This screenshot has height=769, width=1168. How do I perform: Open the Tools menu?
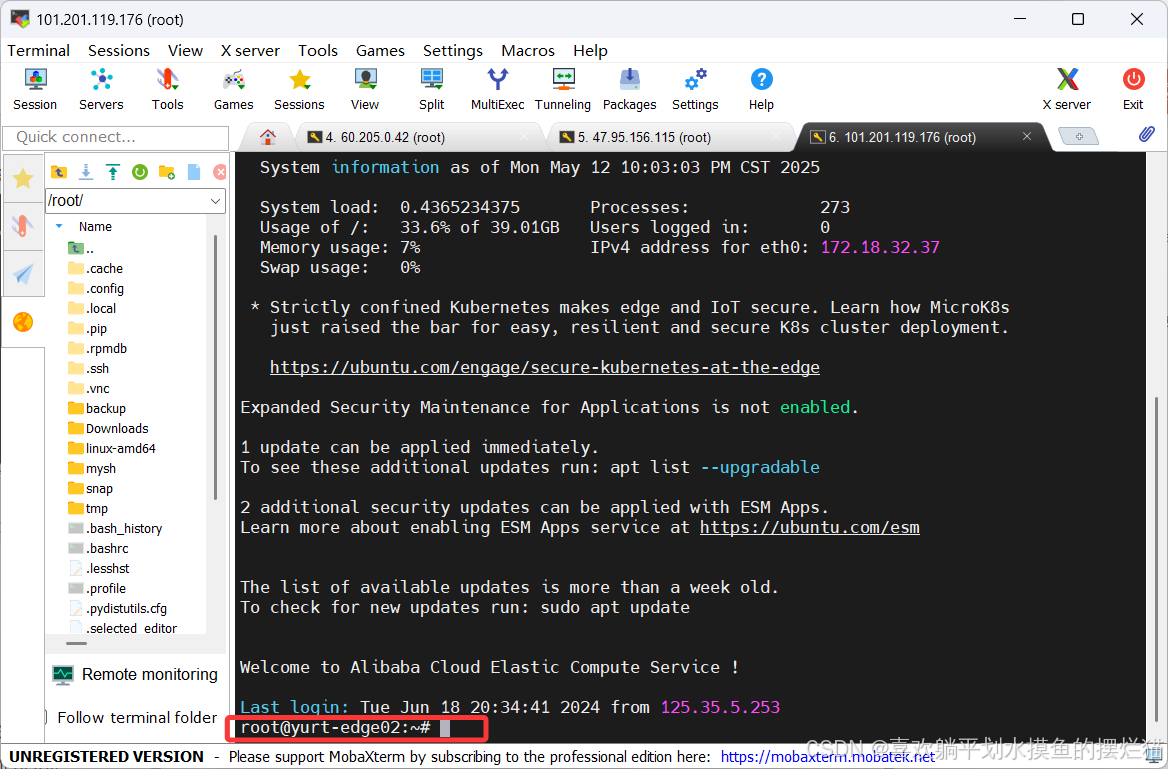coord(318,51)
